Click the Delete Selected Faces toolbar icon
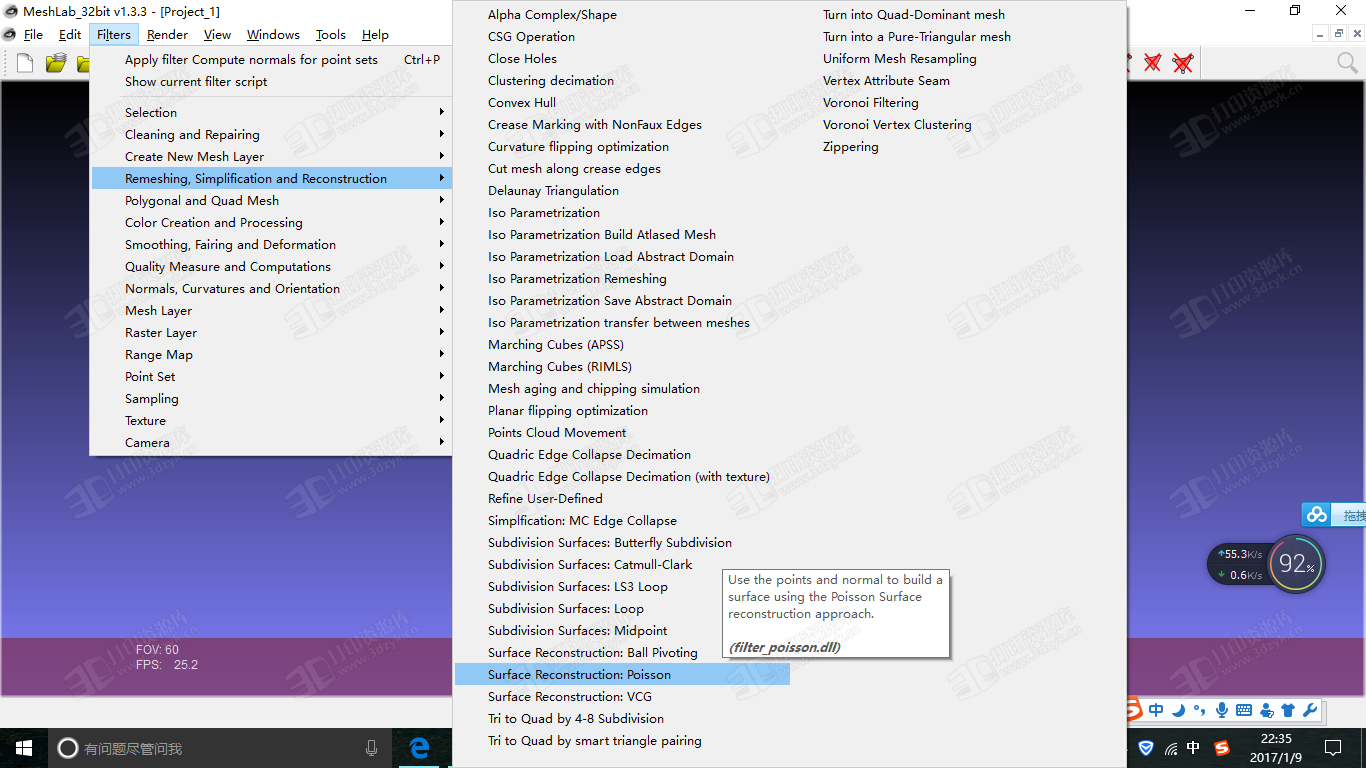 point(1152,63)
